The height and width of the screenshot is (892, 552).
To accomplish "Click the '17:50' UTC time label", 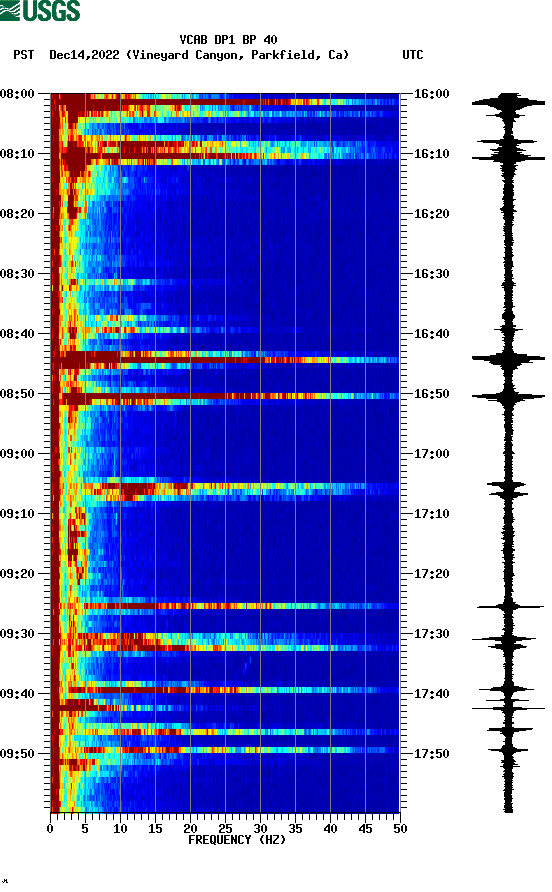I will click(x=431, y=754).
